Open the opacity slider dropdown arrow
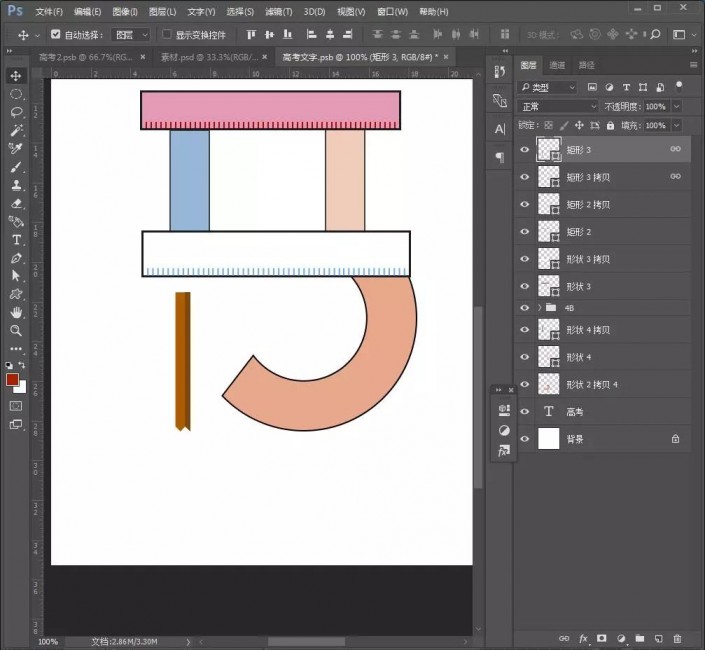 click(x=677, y=107)
